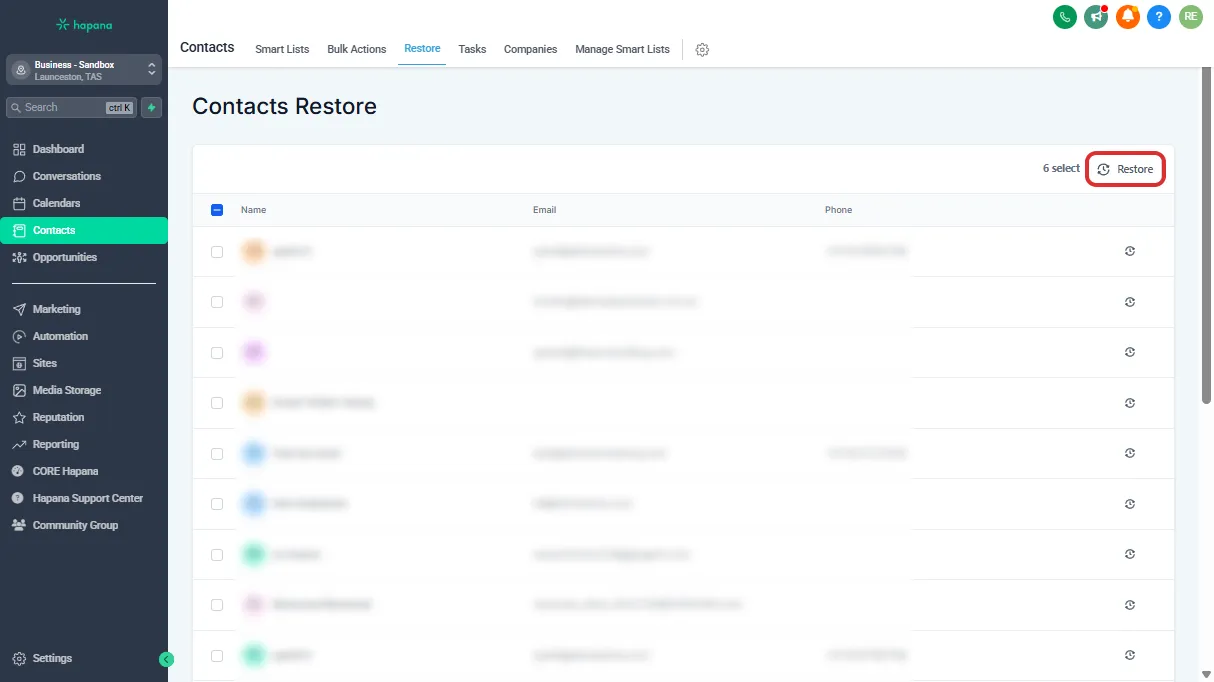
Task: Go to Opportunities in the sidebar
Action: click(x=64, y=257)
